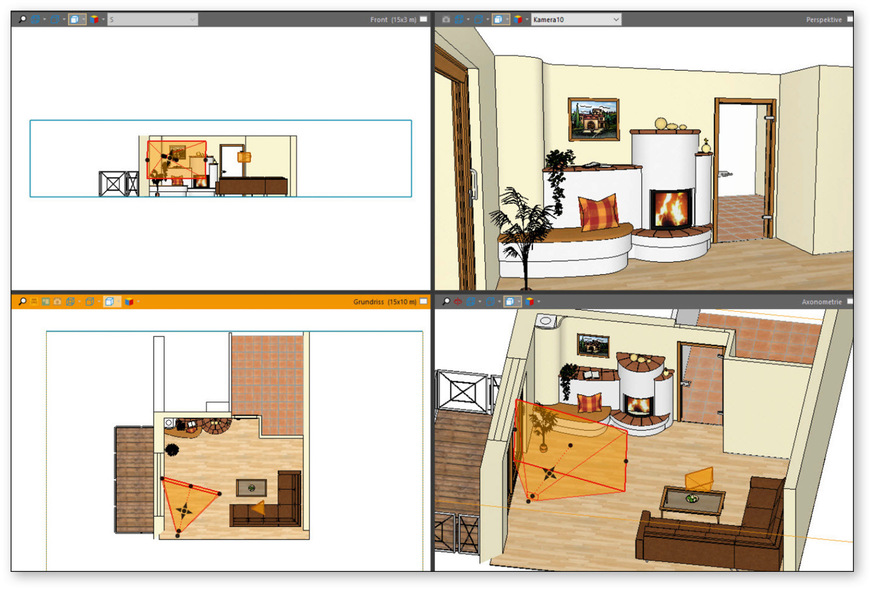The height and width of the screenshot is (590, 872).
Task: Toggle the maximize box of the Front view
Action: point(423,19)
